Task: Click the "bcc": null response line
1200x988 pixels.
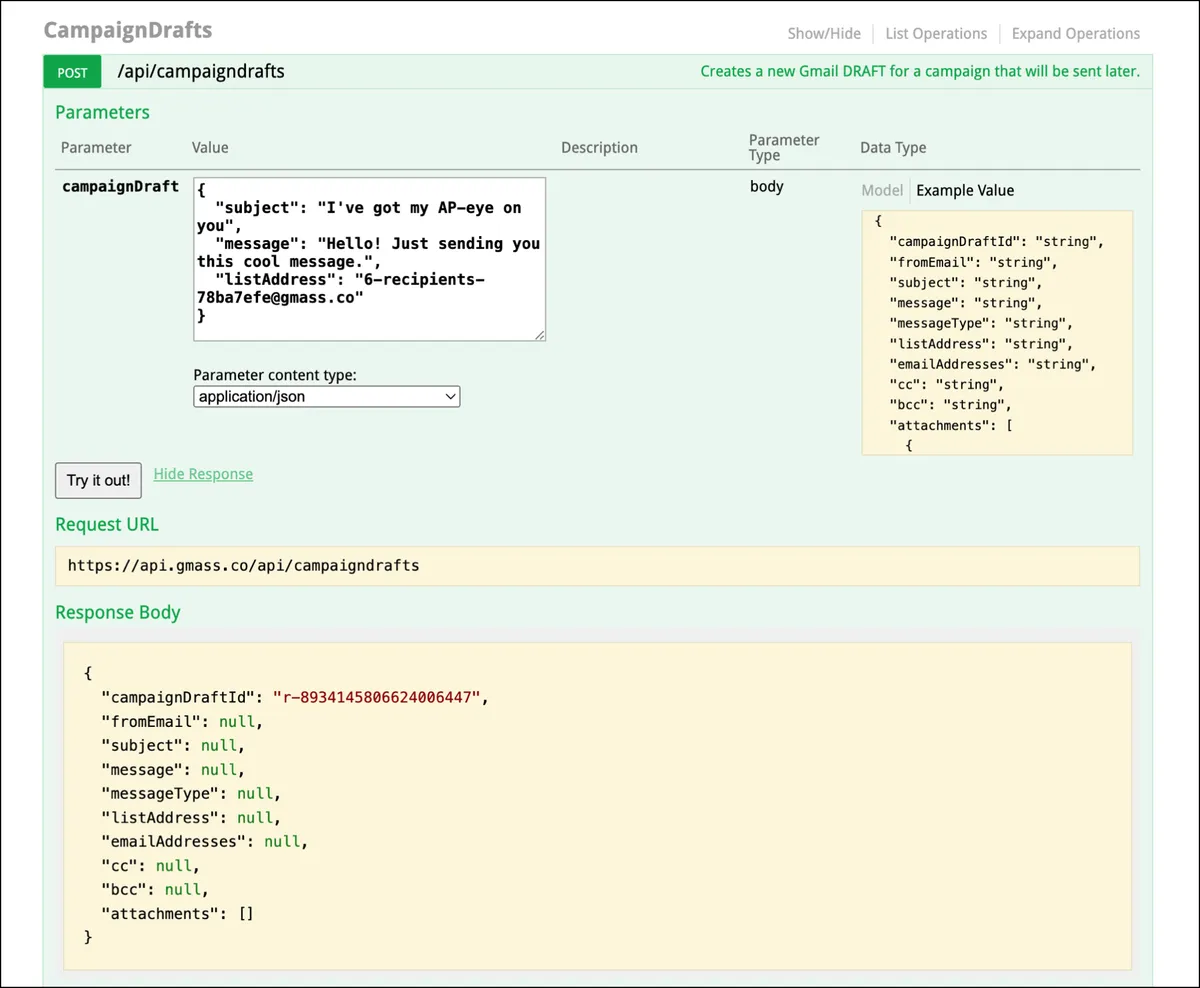Action: pyautogui.click(x=154, y=889)
